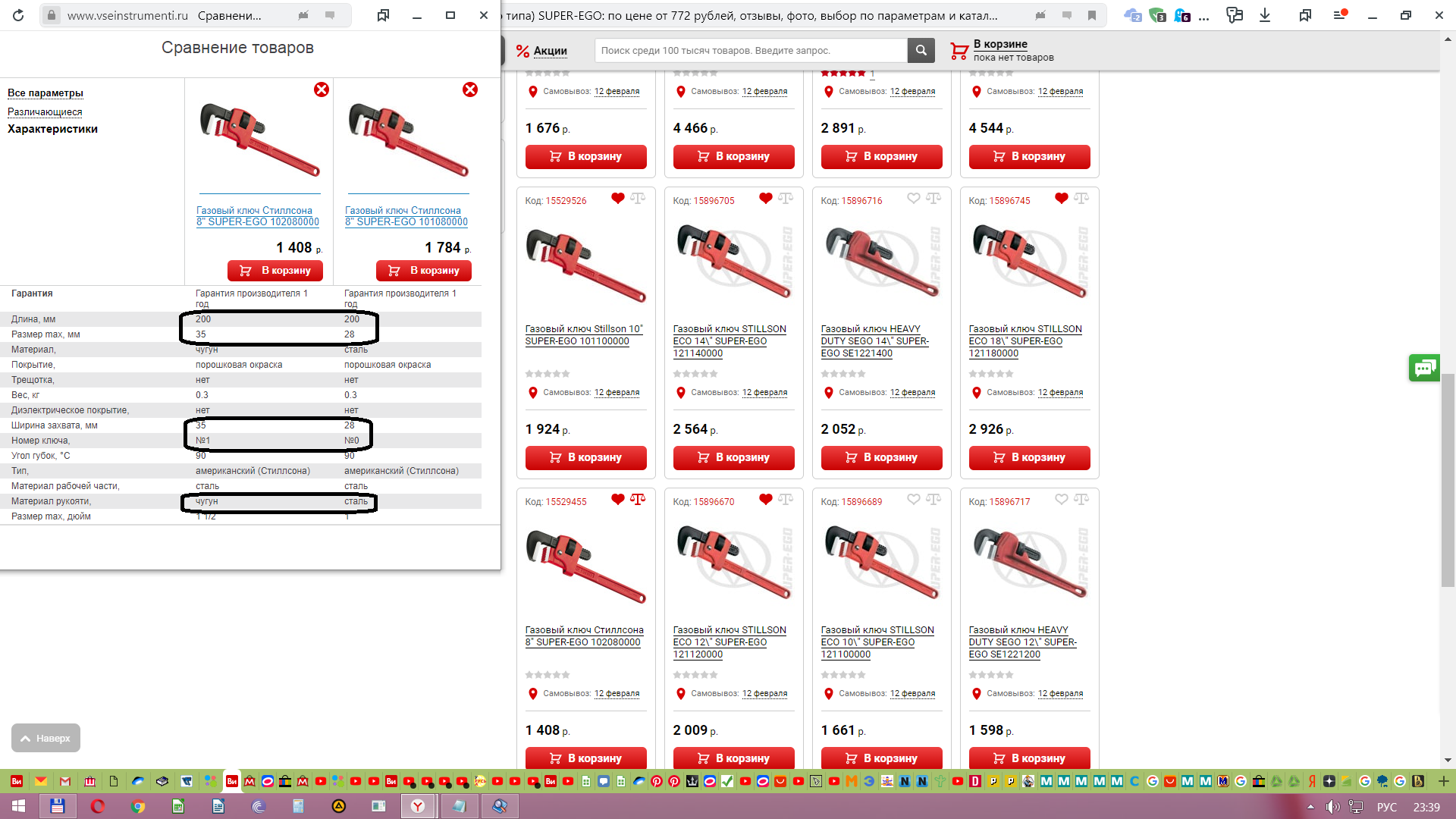Click the floppy disk save taskbar icon

(57, 806)
